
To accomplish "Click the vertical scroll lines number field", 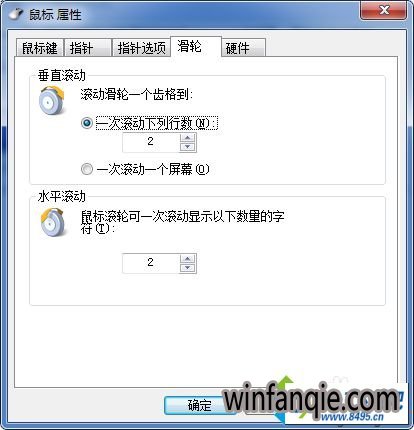I will tap(151, 142).
